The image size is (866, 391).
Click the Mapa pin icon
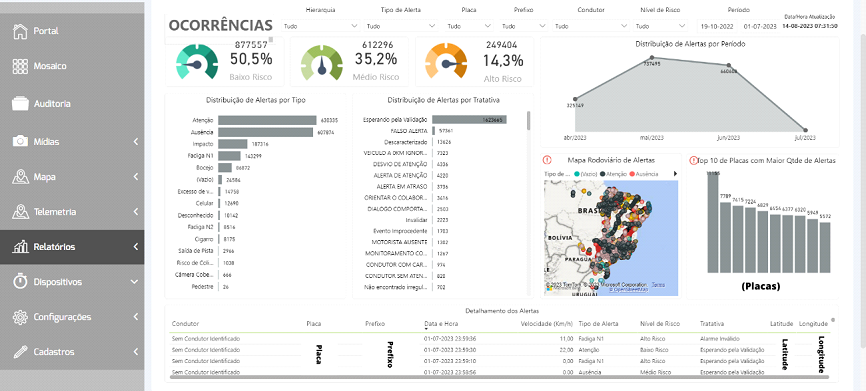click(x=20, y=177)
